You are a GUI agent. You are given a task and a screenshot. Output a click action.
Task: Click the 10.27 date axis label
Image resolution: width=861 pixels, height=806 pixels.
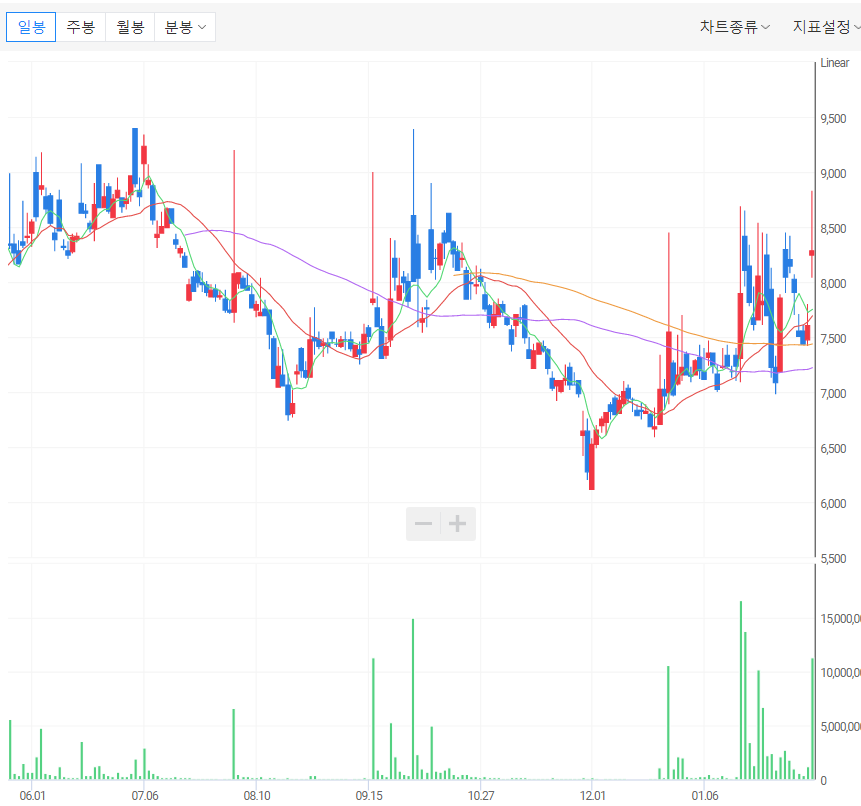click(x=480, y=795)
